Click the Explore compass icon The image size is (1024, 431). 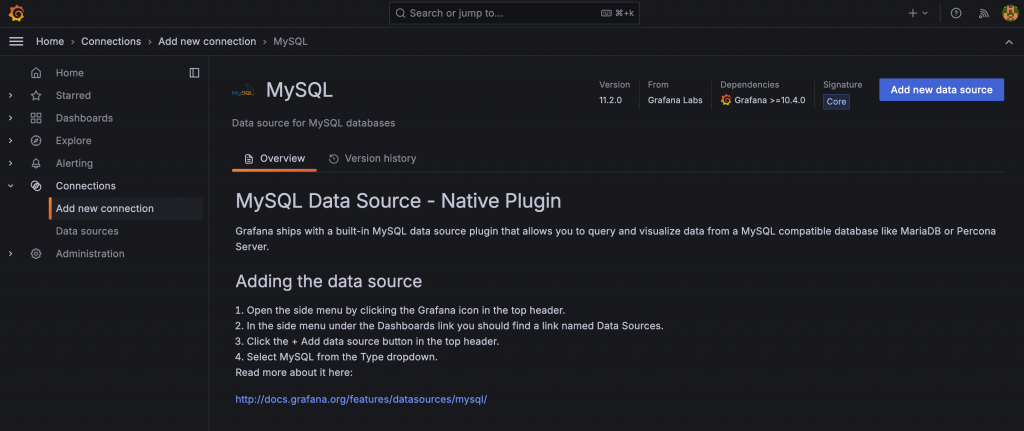point(36,141)
